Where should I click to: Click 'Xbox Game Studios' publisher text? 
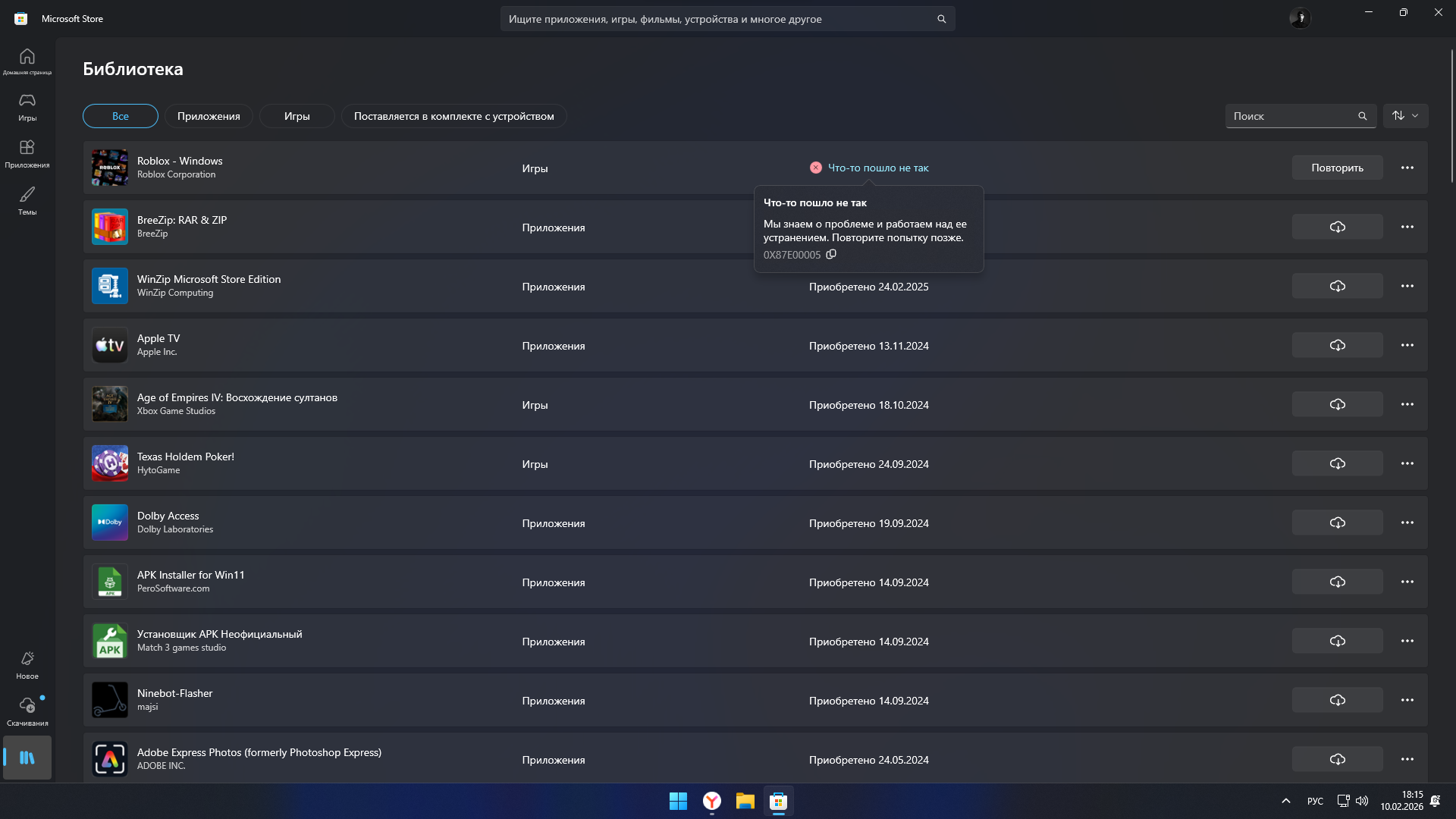[176, 411]
